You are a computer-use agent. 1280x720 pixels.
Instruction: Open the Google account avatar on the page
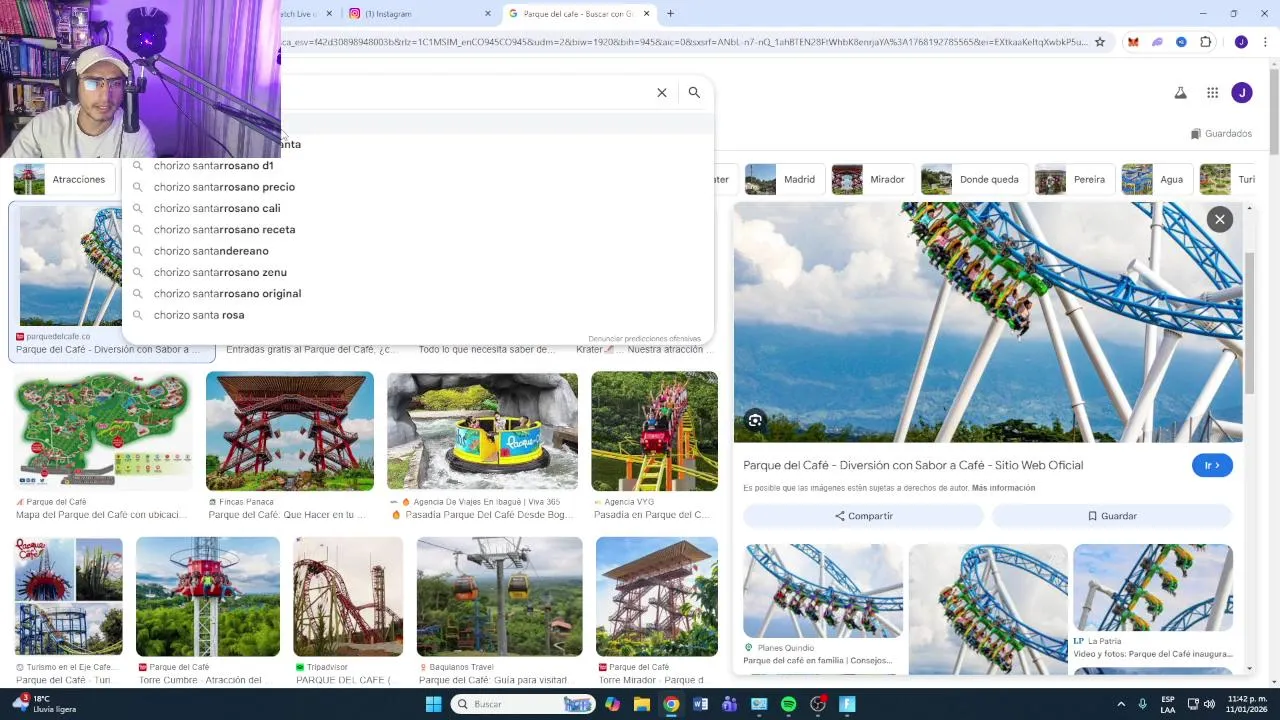[x=1242, y=93]
